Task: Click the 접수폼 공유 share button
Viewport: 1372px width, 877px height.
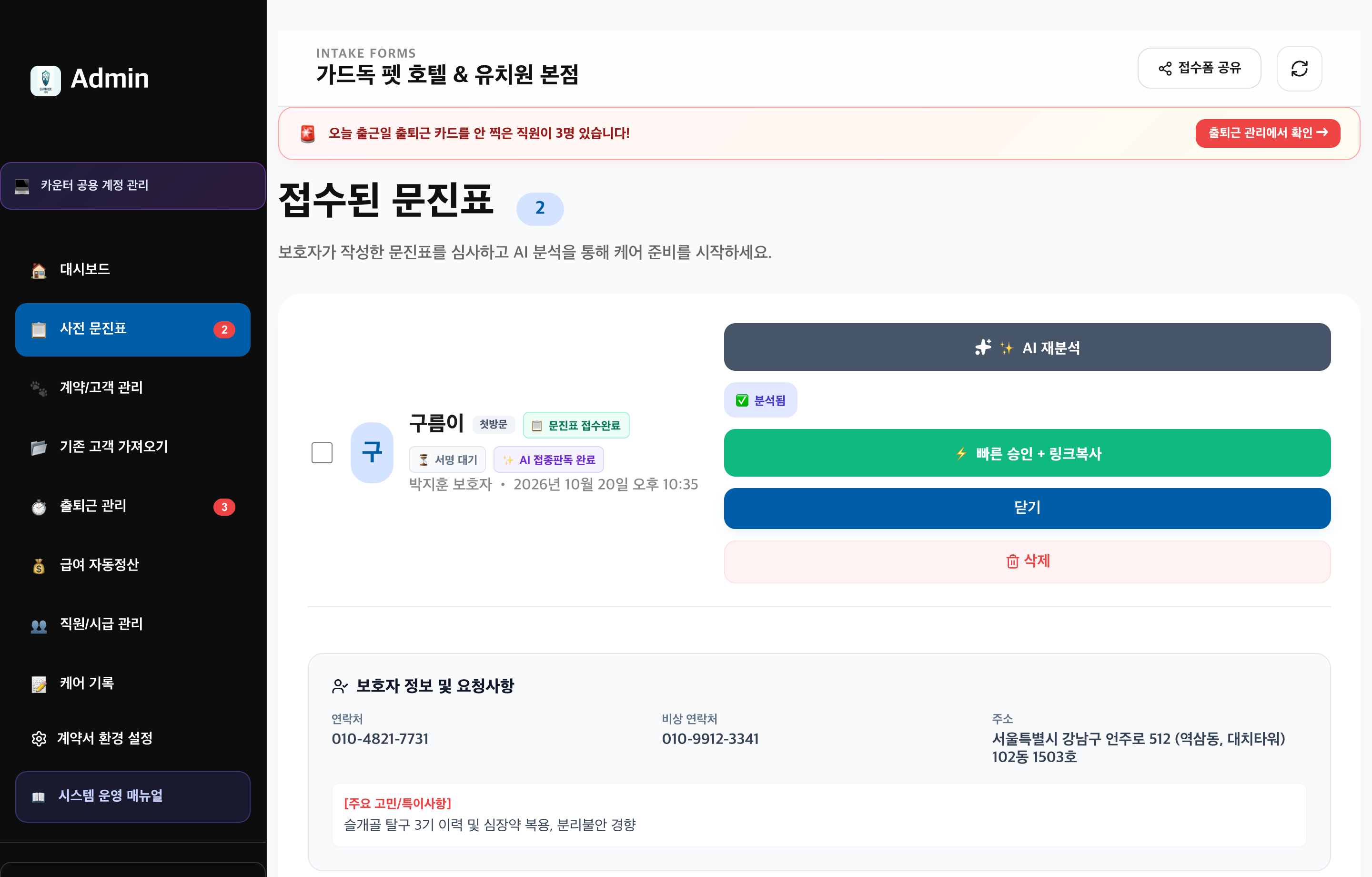Action: coord(1199,69)
